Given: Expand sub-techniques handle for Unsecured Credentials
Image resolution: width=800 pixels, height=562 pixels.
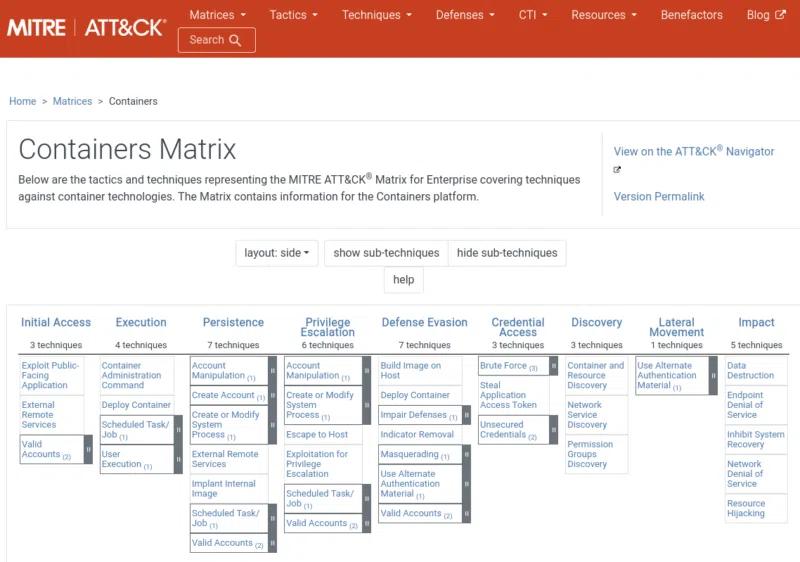Looking at the screenshot, I should [x=554, y=429].
